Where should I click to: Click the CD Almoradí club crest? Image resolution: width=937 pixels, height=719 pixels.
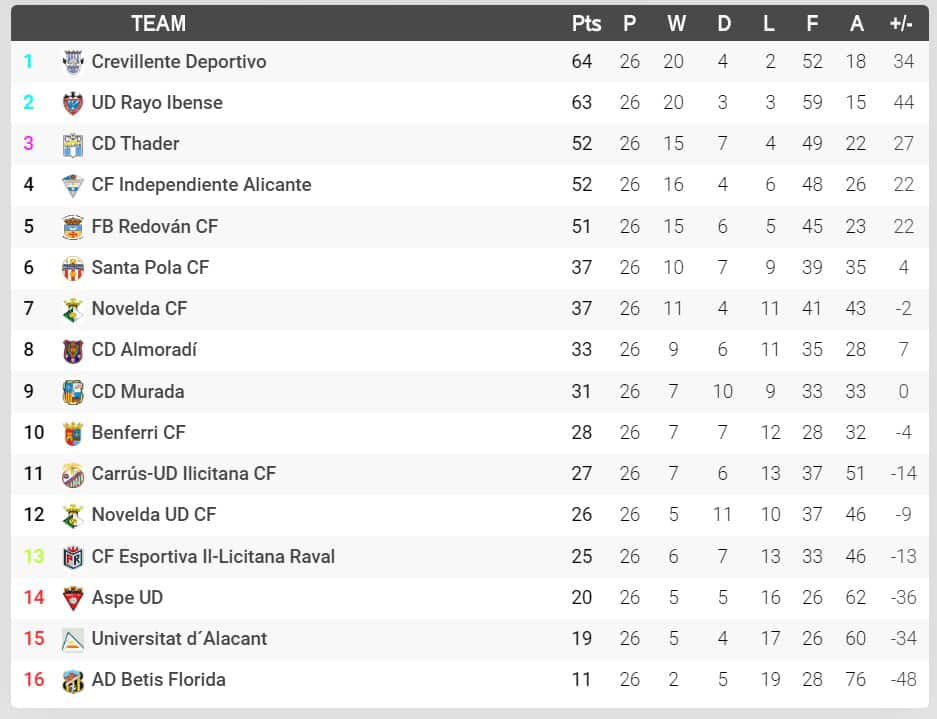pos(73,350)
